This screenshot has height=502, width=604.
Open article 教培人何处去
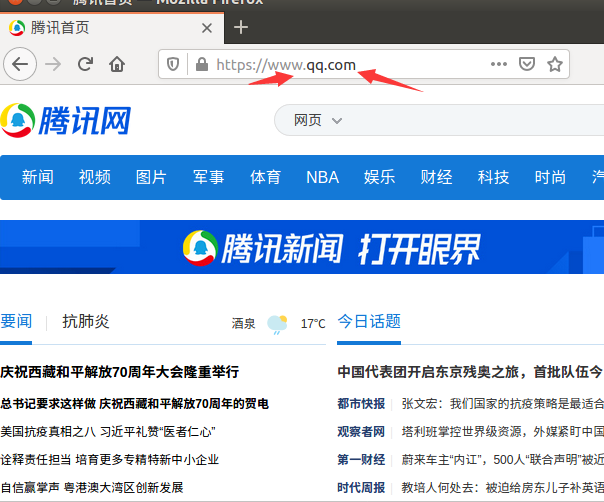pos(503,487)
